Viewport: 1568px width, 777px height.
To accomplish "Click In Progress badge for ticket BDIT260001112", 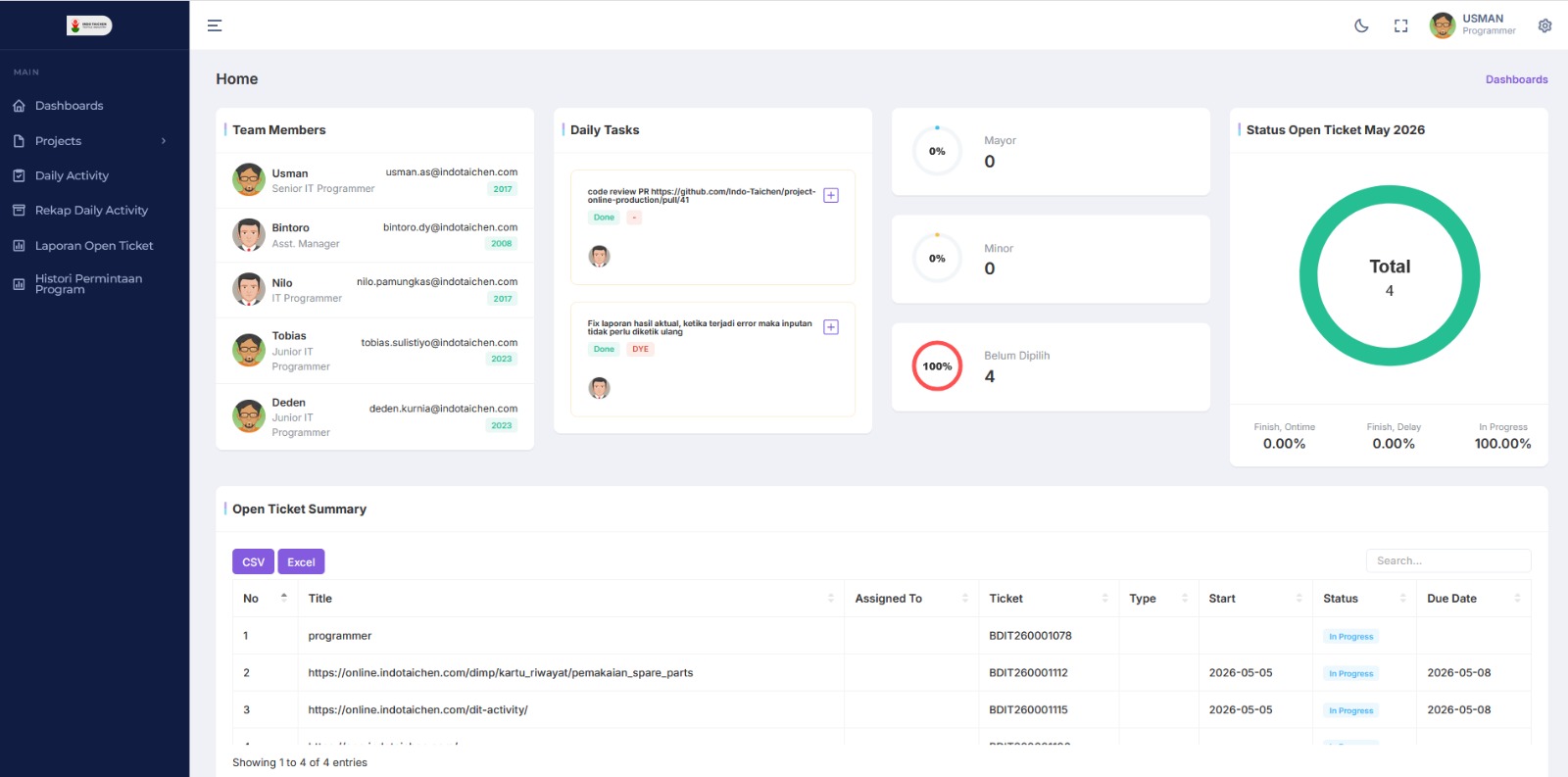I will click(1350, 673).
